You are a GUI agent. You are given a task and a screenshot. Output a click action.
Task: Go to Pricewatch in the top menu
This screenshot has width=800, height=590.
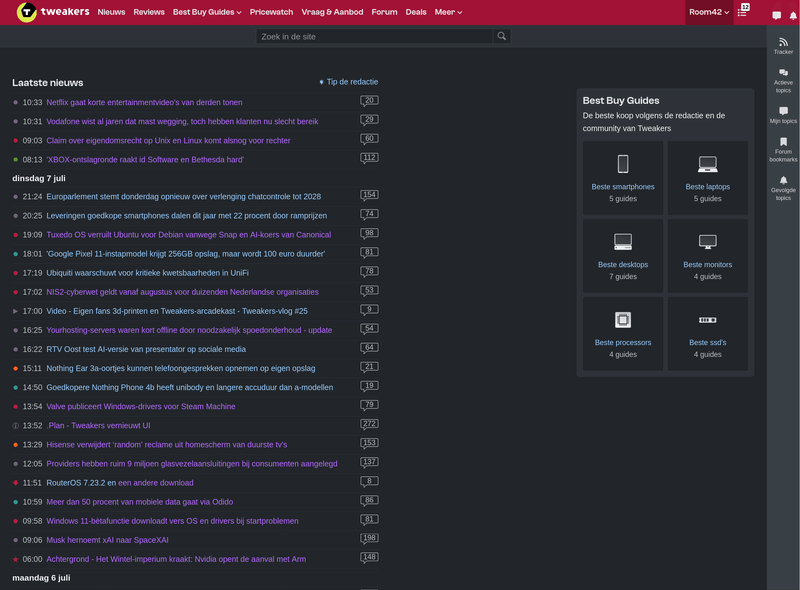(271, 12)
